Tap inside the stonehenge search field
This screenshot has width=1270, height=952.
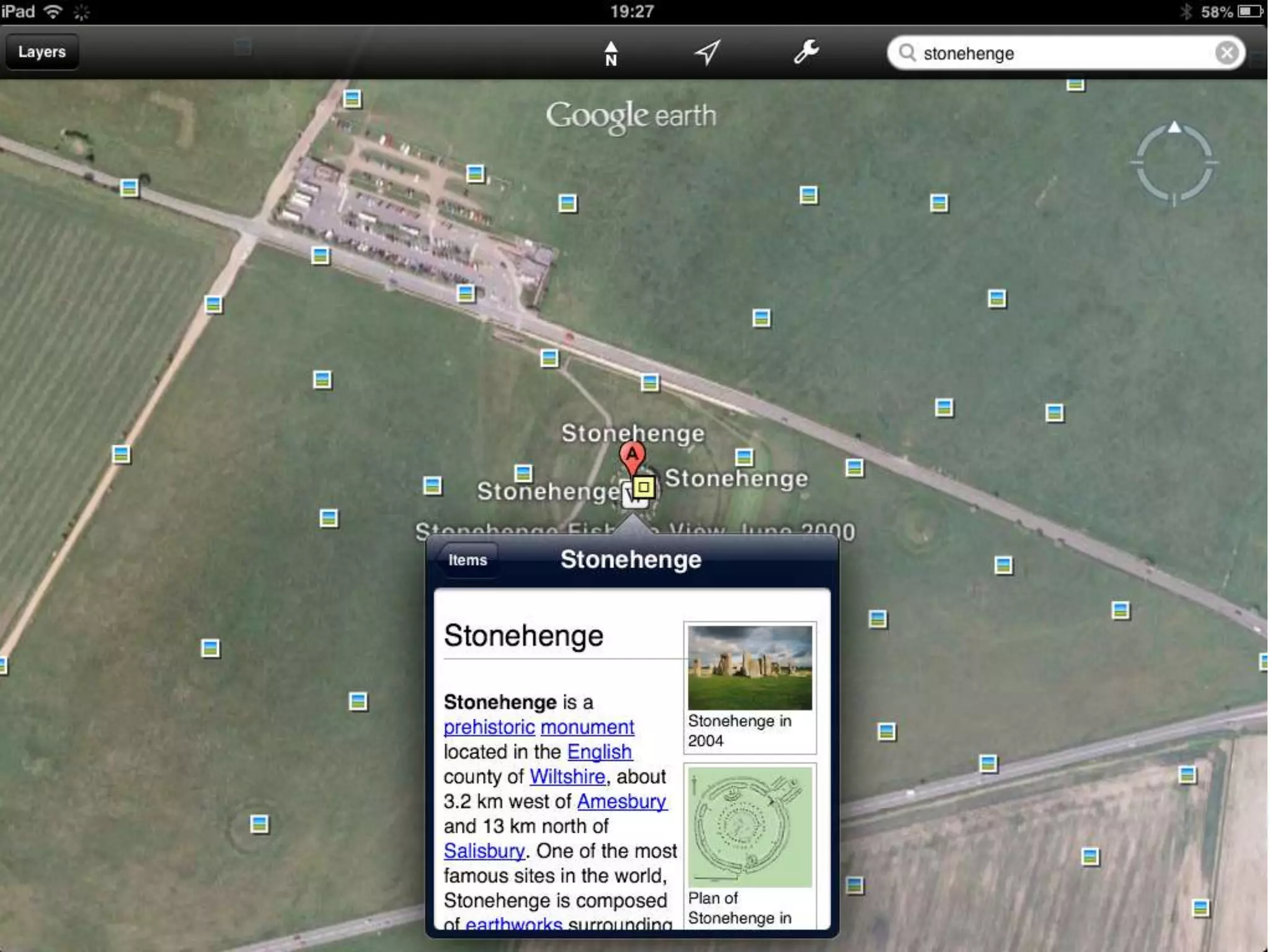click(x=1054, y=53)
